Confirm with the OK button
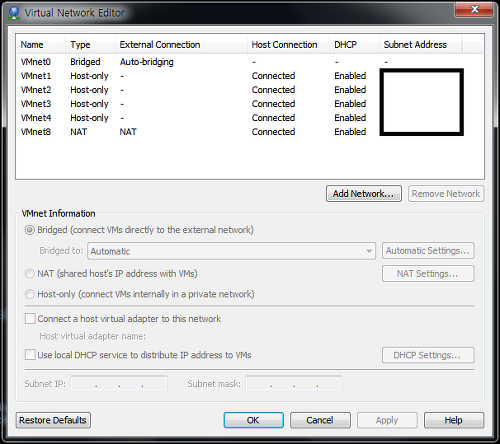 [253, 420]
